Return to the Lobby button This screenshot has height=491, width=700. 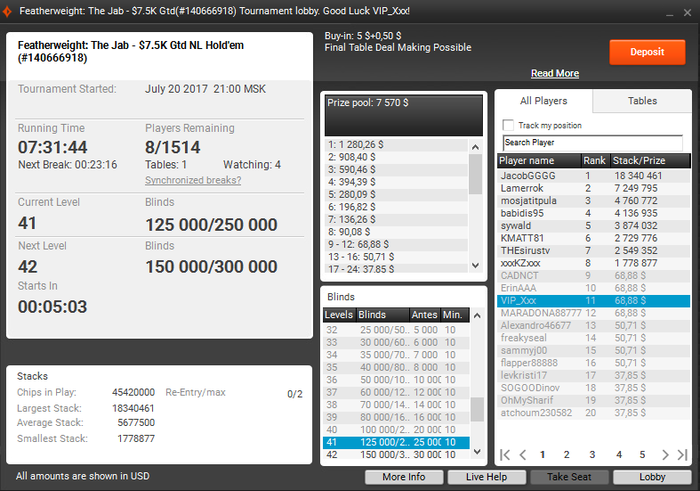point(652,477)
